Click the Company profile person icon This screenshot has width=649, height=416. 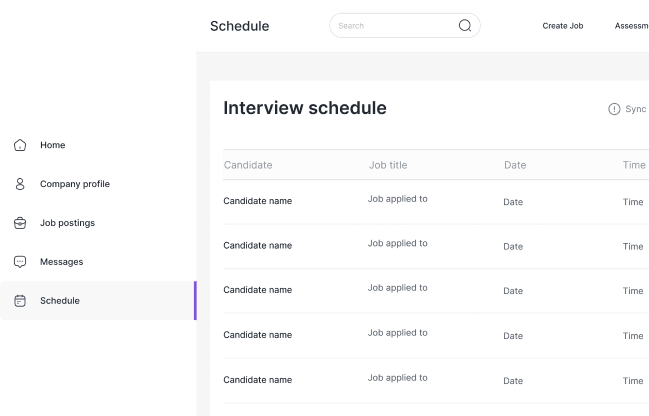(x=20, y=184)
